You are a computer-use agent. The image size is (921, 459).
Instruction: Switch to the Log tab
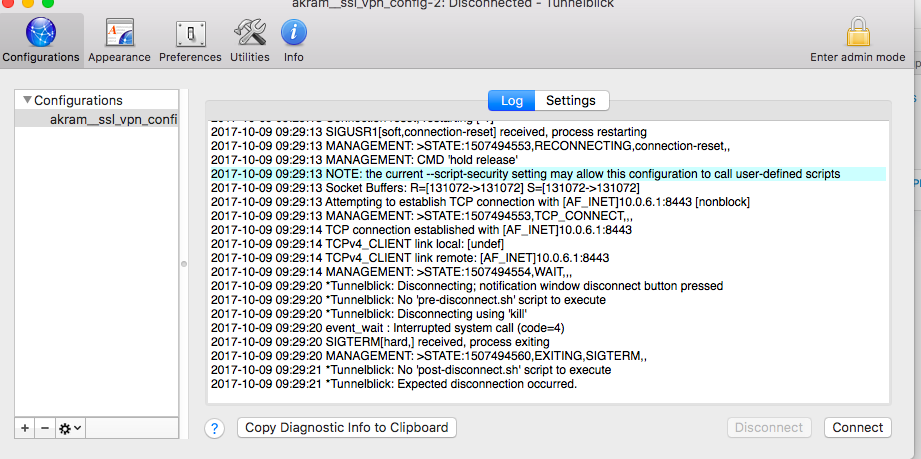[x=512, y=100]
